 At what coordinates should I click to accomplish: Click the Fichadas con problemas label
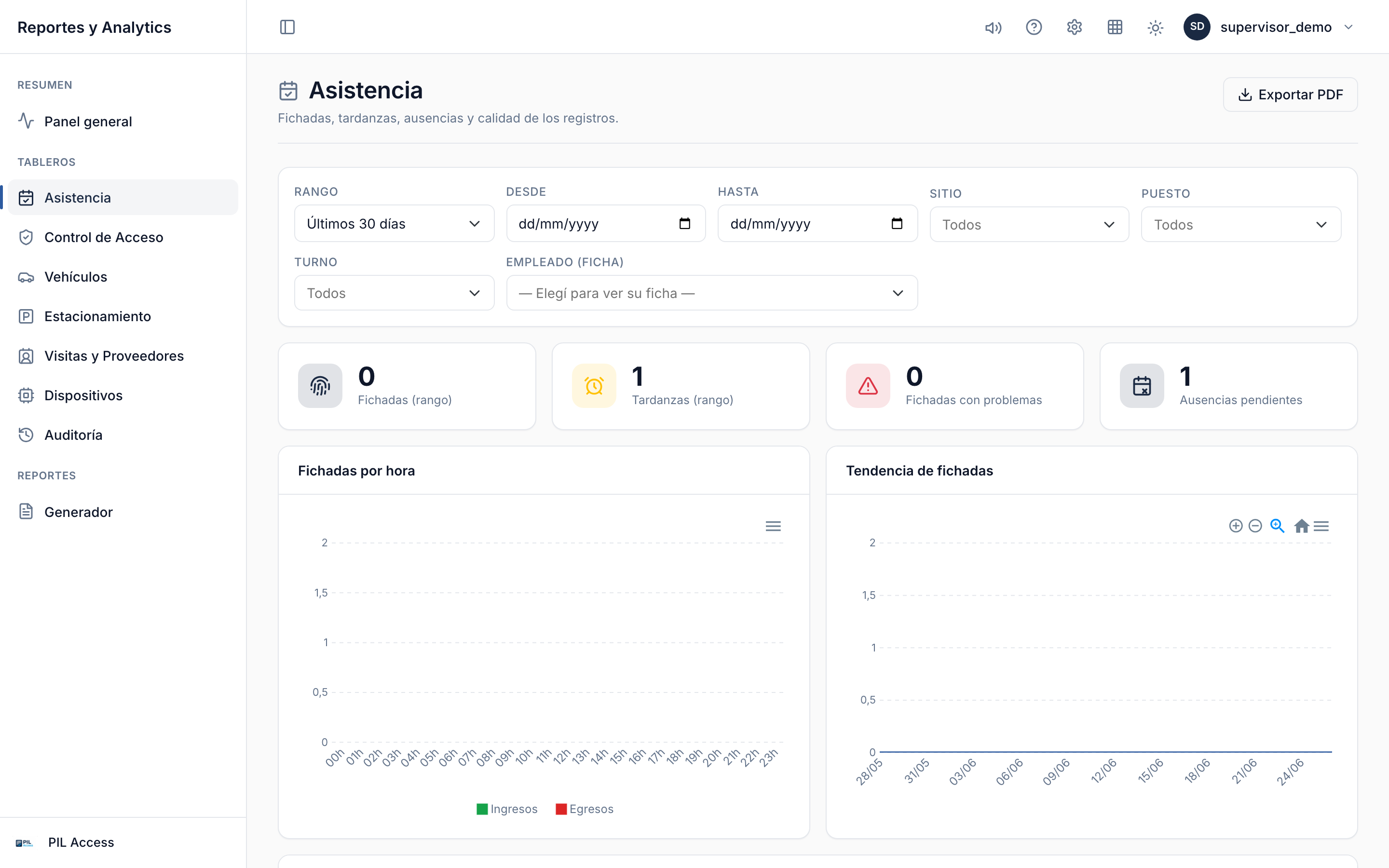pos(973,400)
